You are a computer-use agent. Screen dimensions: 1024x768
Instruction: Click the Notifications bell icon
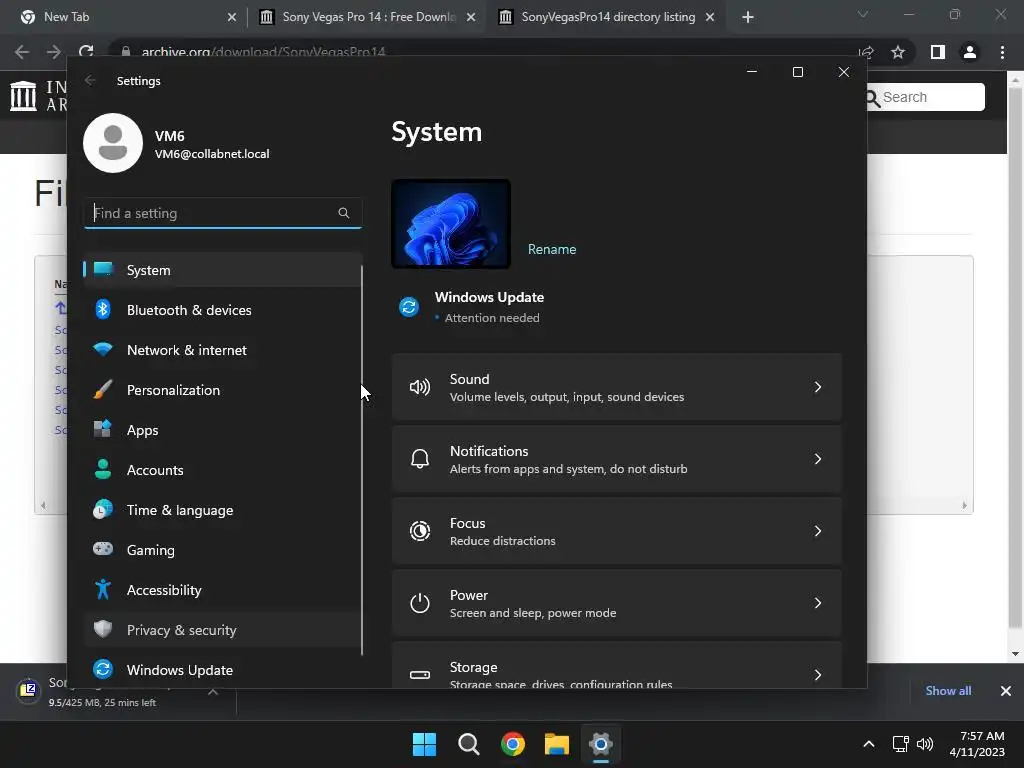419,459
